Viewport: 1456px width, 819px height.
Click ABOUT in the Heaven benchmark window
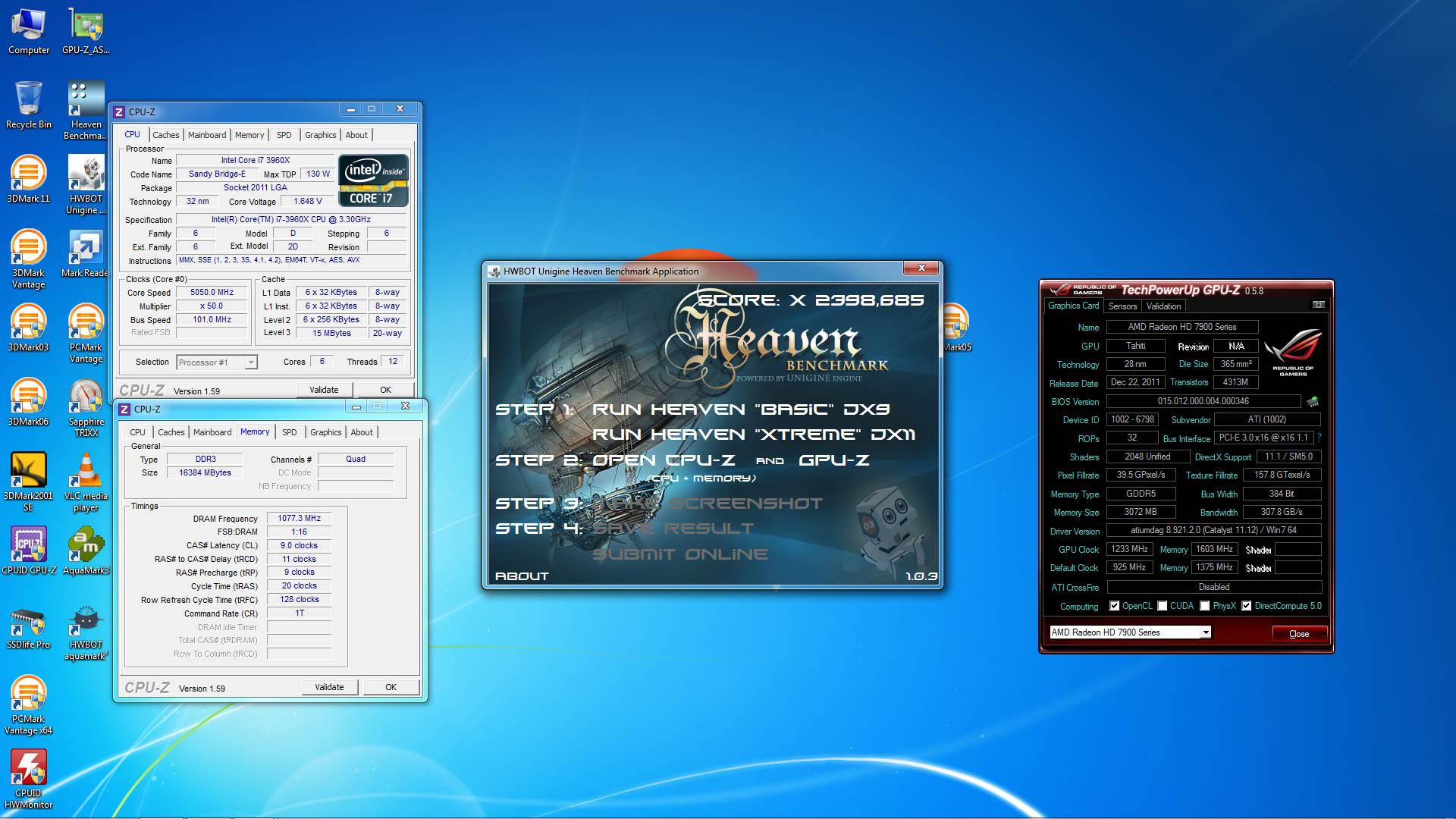click(x=522, y=576)
